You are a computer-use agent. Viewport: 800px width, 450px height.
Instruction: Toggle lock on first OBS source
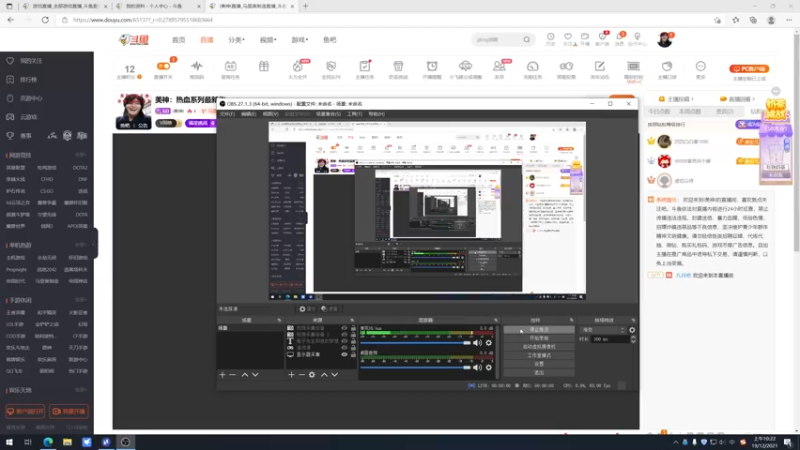353,328
